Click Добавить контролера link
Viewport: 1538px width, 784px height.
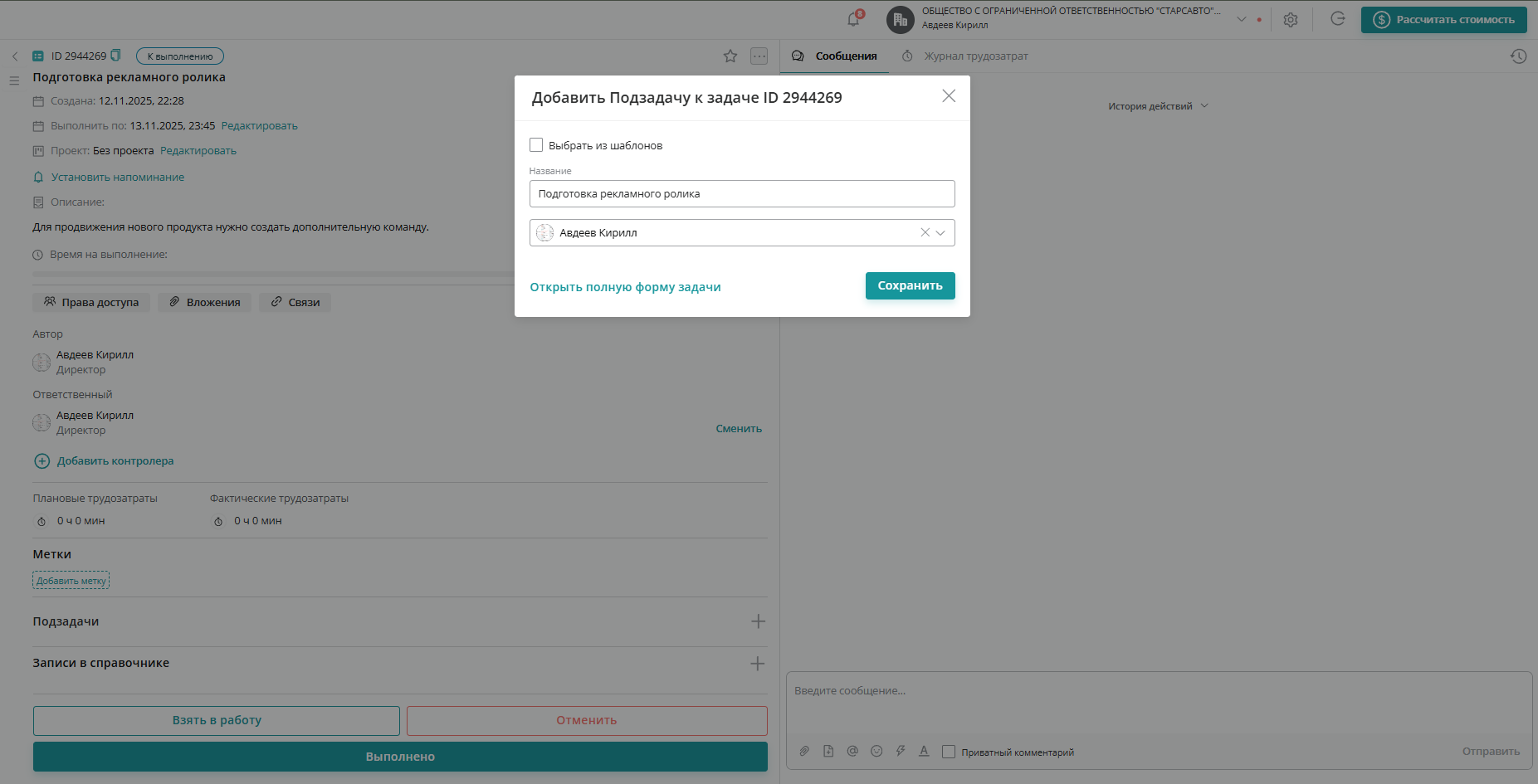[x=115, y=461]
